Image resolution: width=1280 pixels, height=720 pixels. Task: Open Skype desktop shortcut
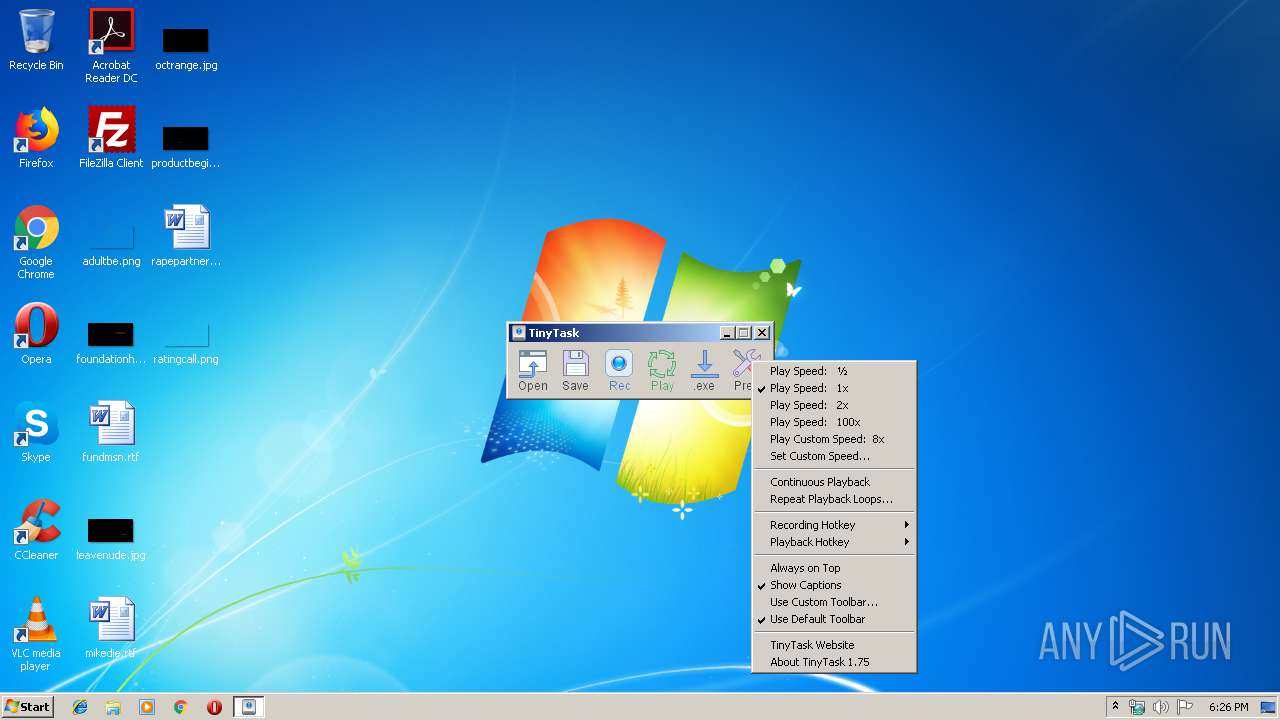click(36, 432)
